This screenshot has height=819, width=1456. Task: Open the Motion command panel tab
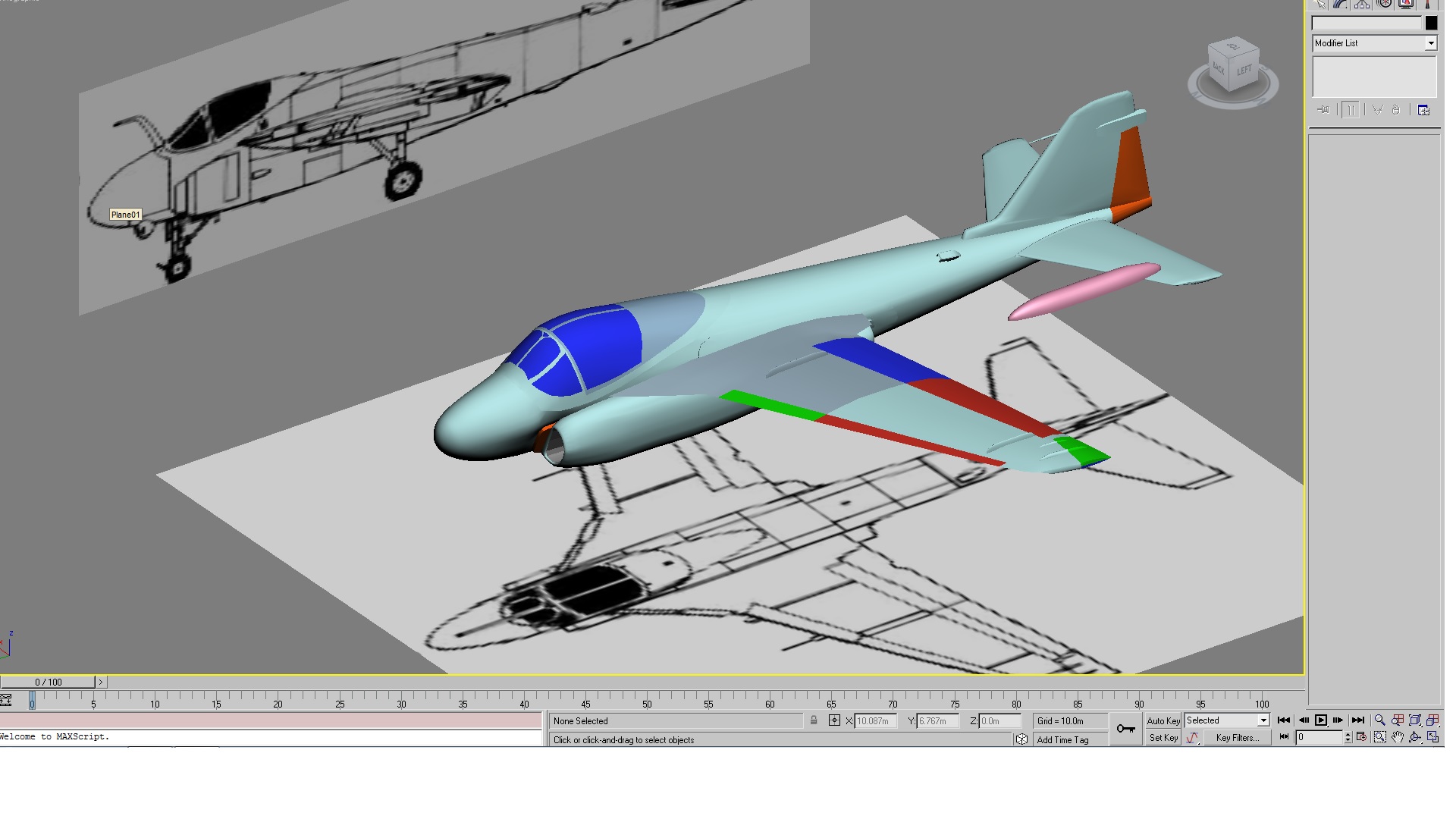click(1385, 4)
